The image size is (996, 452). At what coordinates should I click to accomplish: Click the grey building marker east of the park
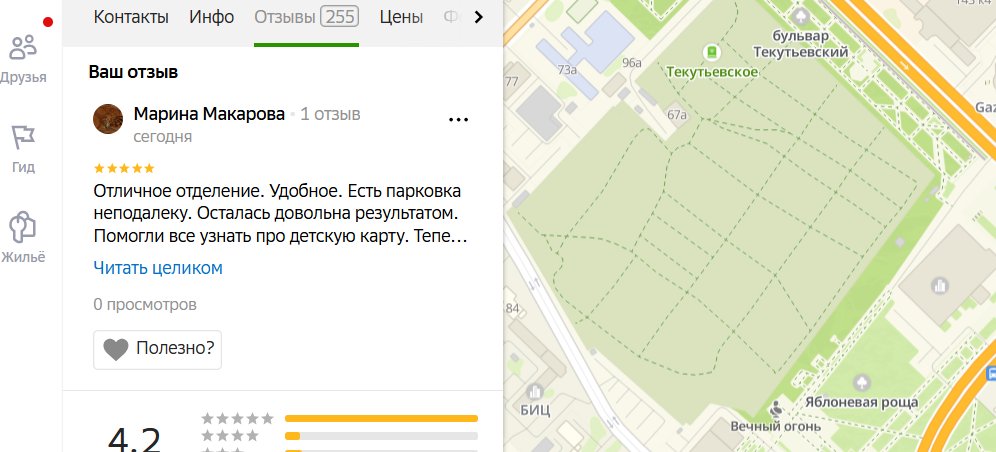[939, 285]
